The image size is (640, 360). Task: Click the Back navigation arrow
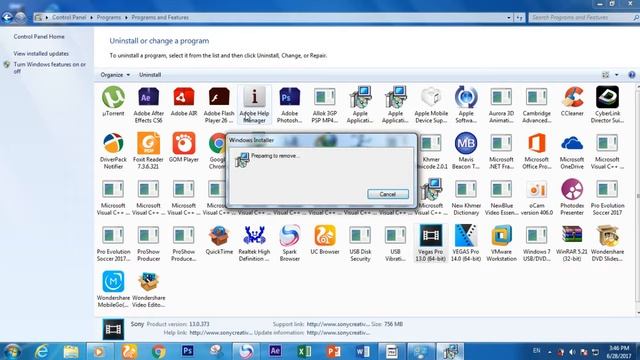[x=7, y=17]
